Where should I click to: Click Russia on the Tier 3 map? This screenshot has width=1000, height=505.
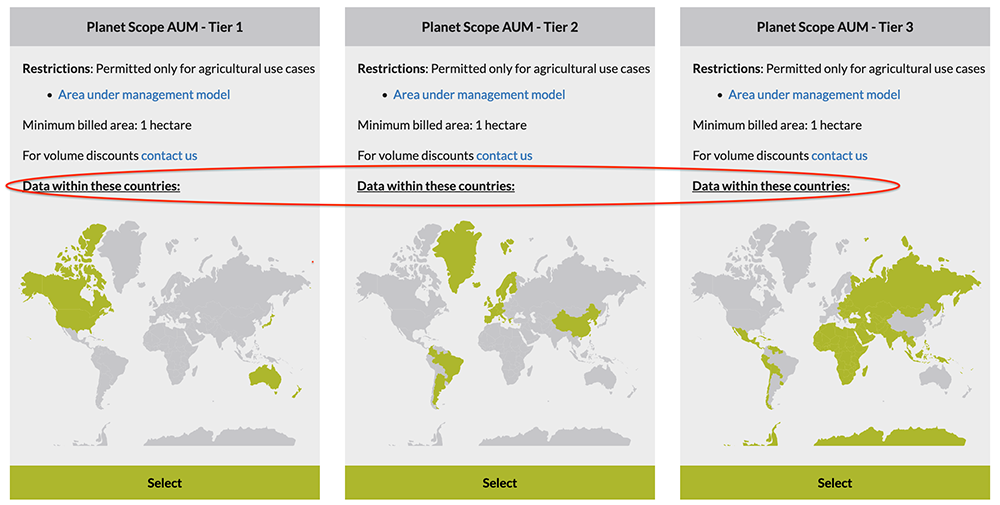click(x=918, y=281)
